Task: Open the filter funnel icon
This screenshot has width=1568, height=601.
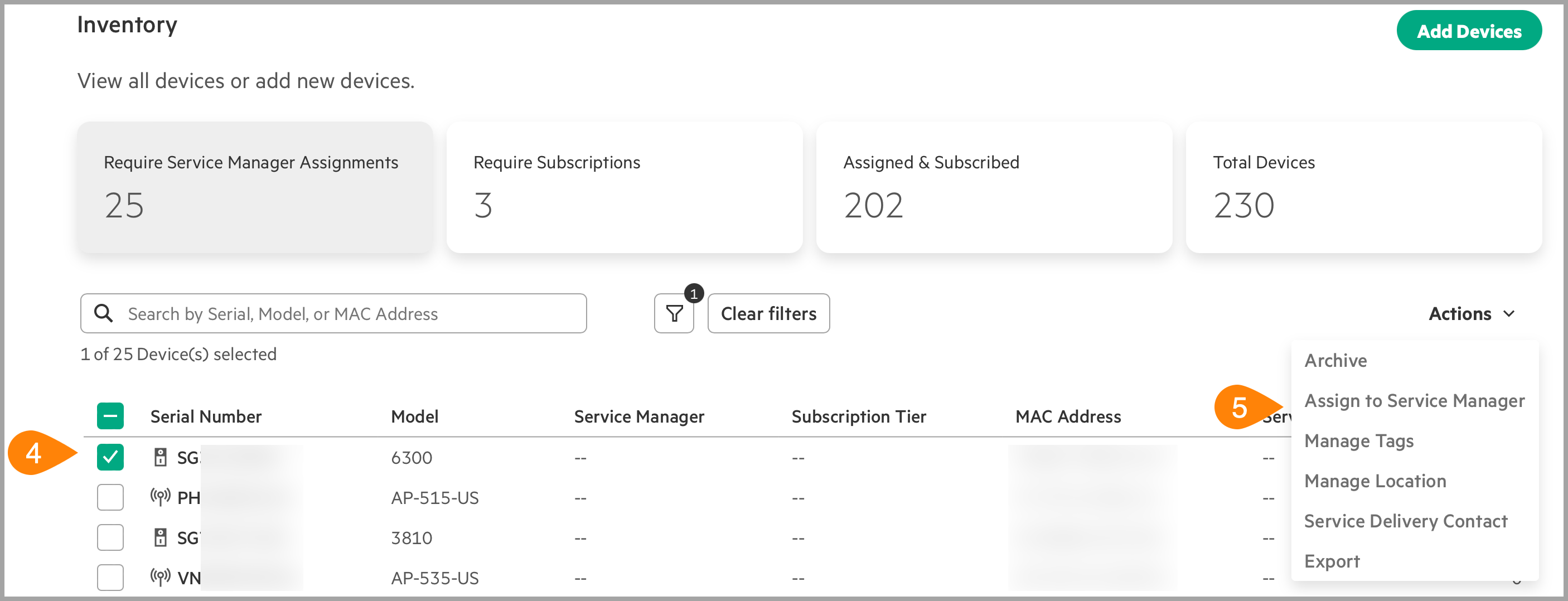Action: pyautogui.click(x=674, y=313)
